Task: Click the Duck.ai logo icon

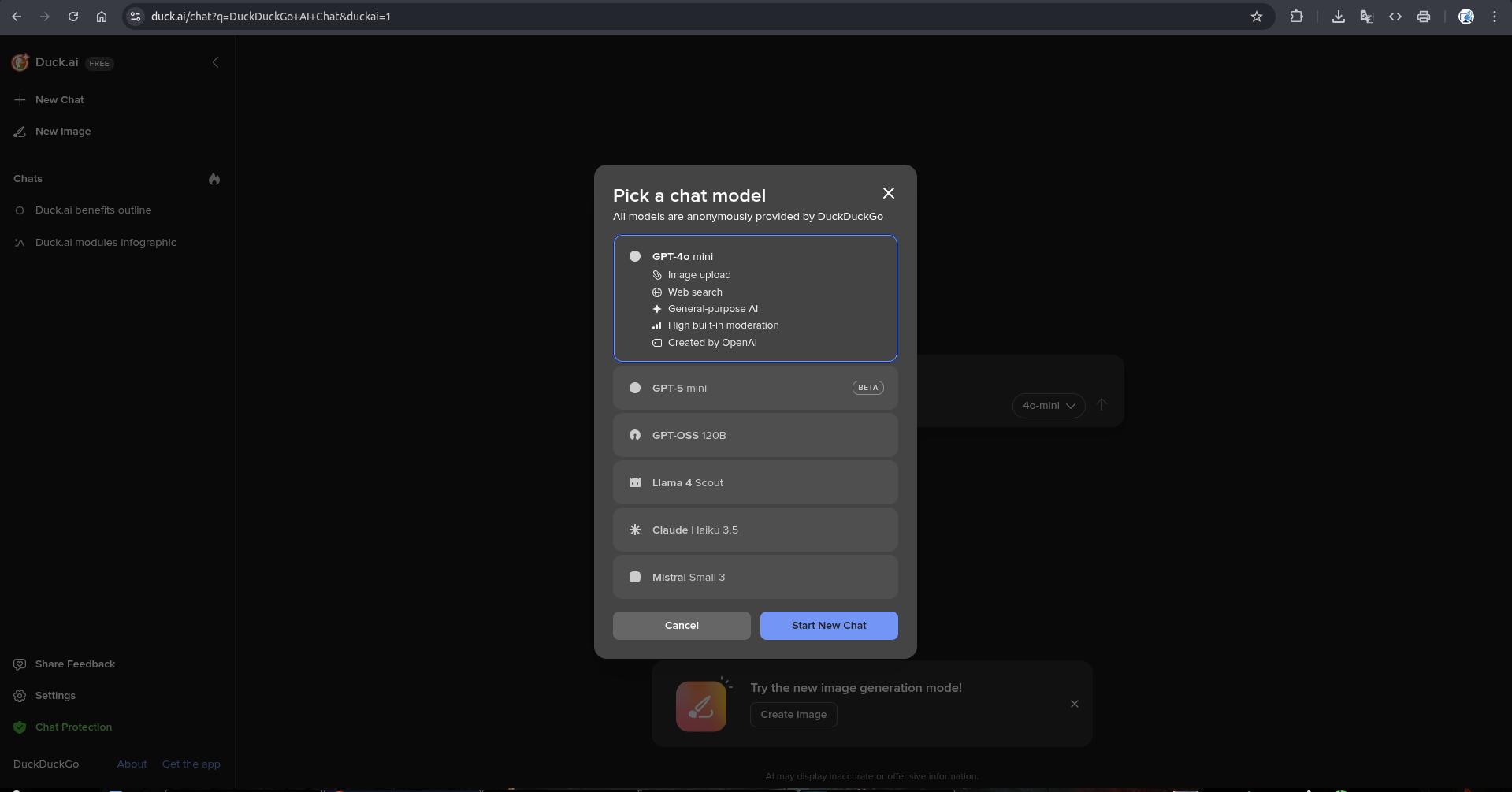Action: click(x=20, y=62)
